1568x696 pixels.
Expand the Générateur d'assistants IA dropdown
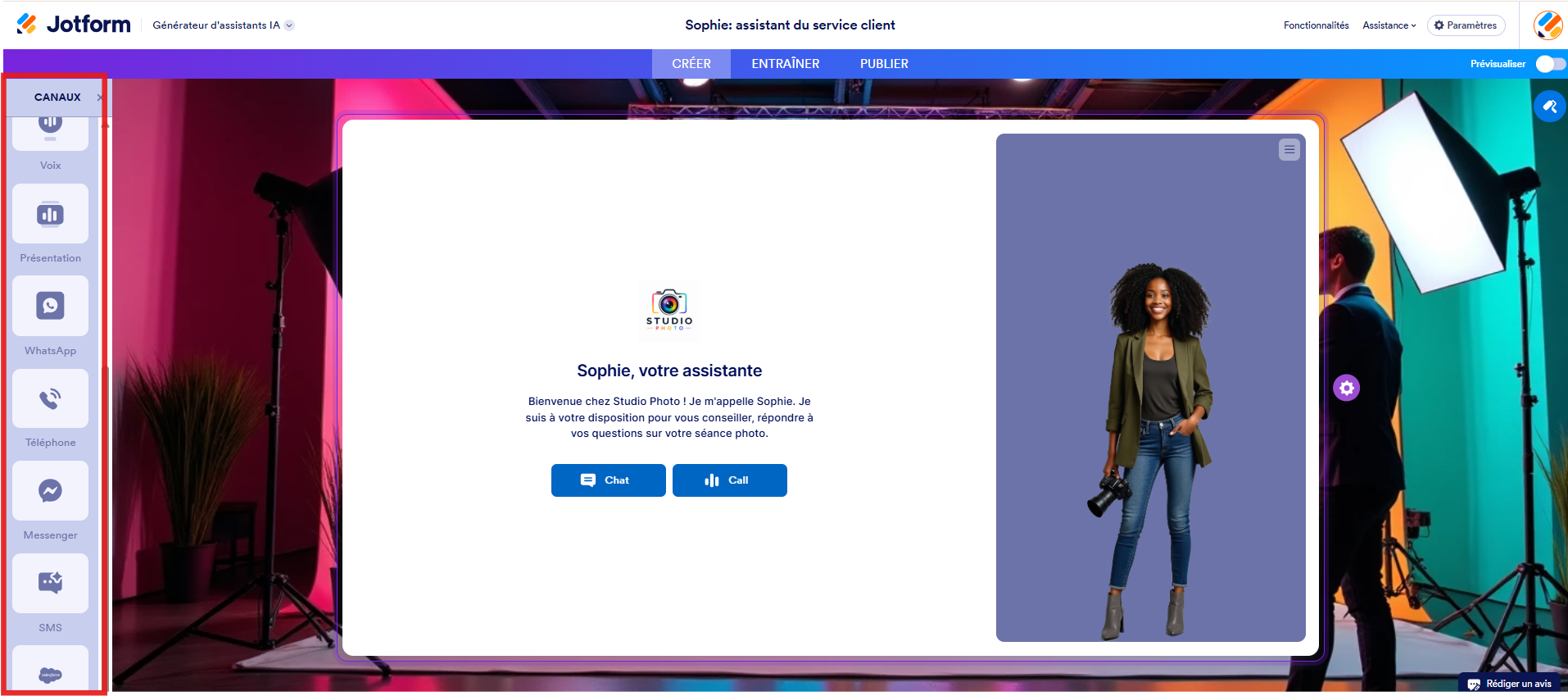(223, 25)
